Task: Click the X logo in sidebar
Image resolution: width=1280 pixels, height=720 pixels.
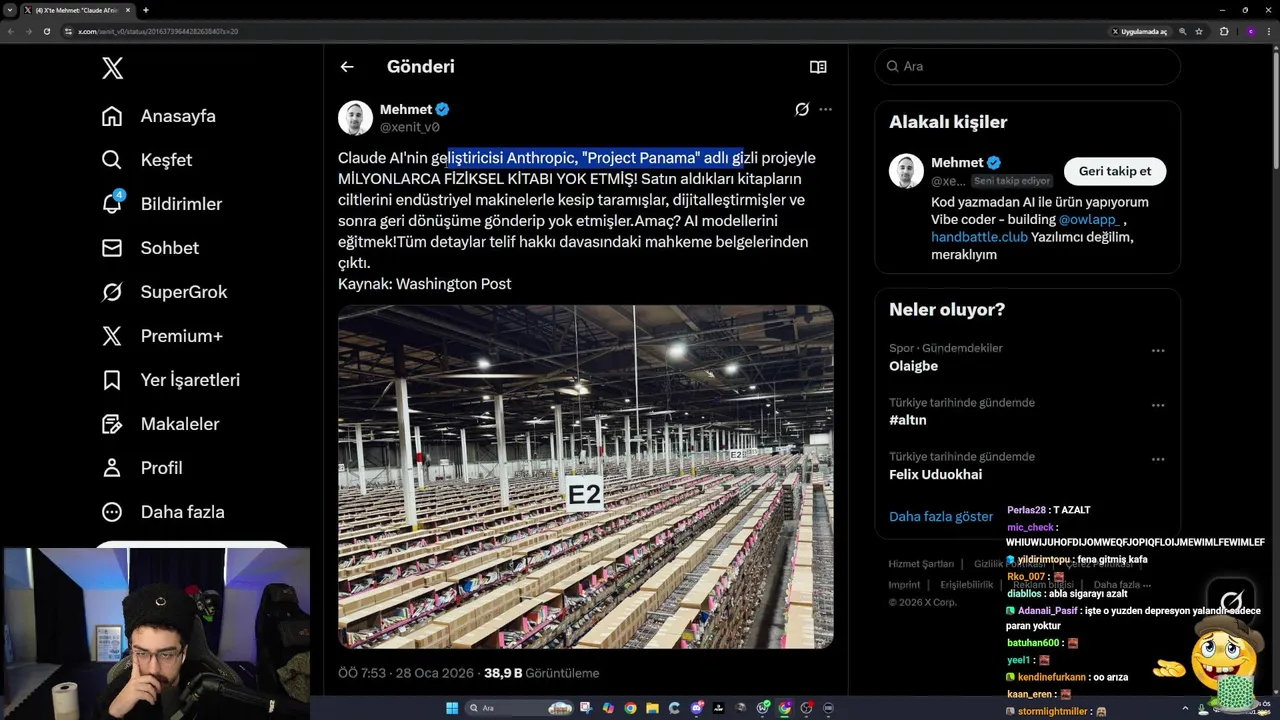Action: (112, 68)
